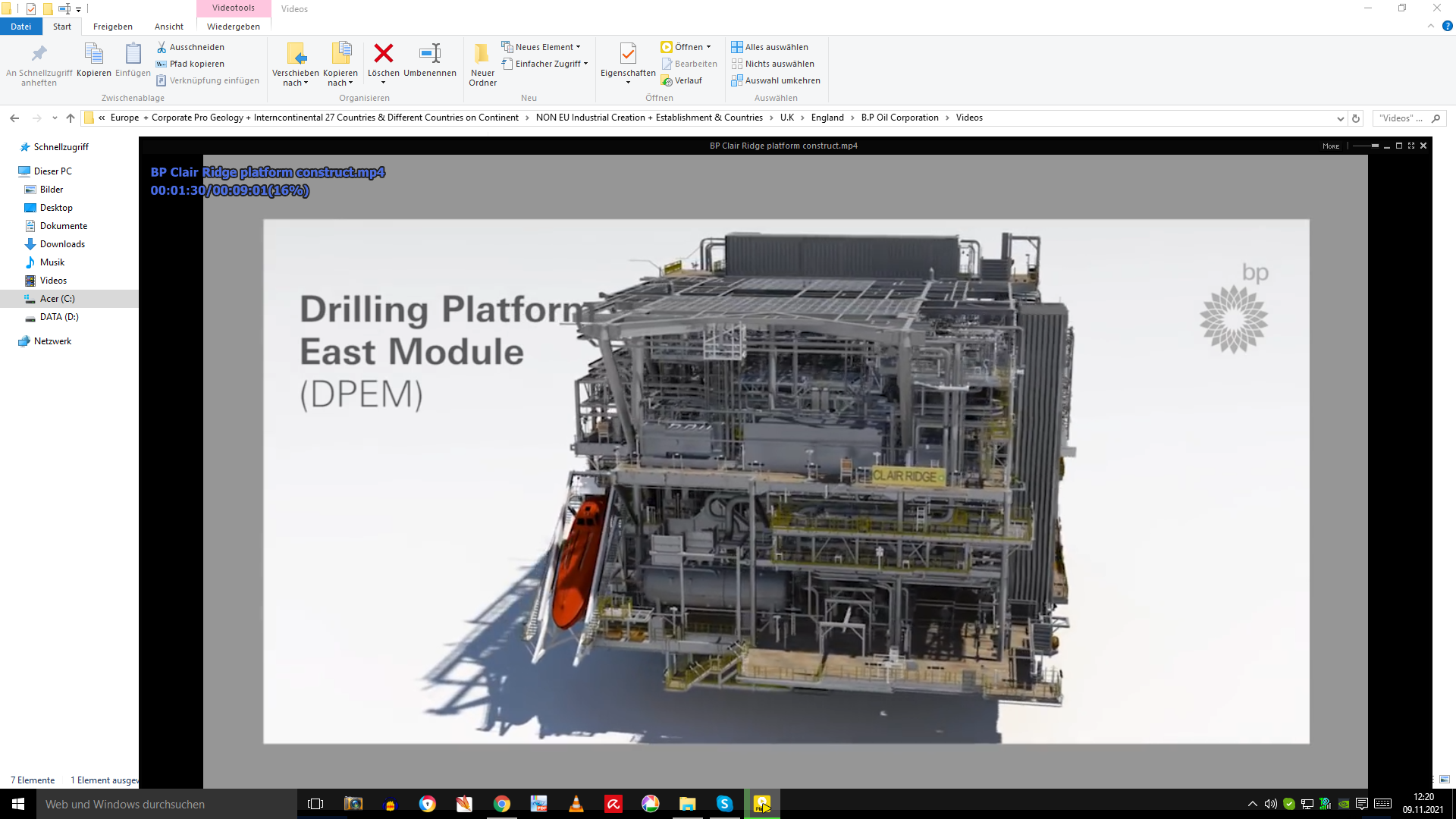Show hidden system tray icons
The height and width of the screenshot is (819, 1456).
click(1252, 804)
